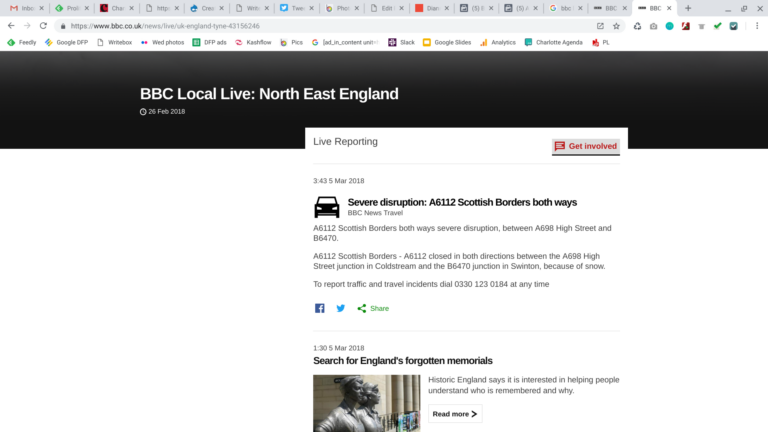Bookmark this page with the star icon

click(x=616, y=26)
